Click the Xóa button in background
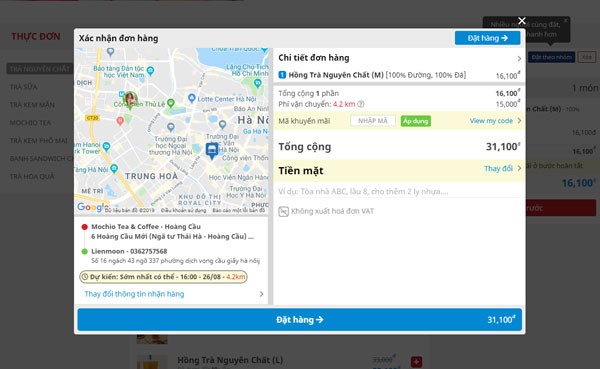This screenshot has width=600, height=369. click(587, 57)
